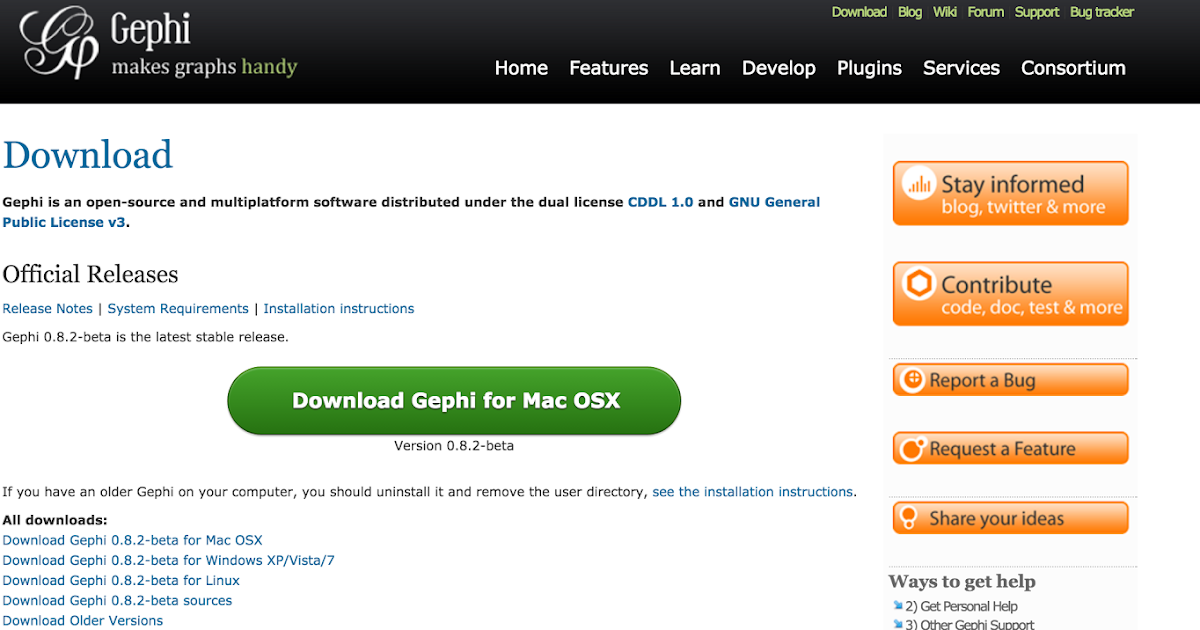Click the Contribute hexagon icon
Image resolution: width=1200 pixels, height=630 pixels.
click(918, 285)
